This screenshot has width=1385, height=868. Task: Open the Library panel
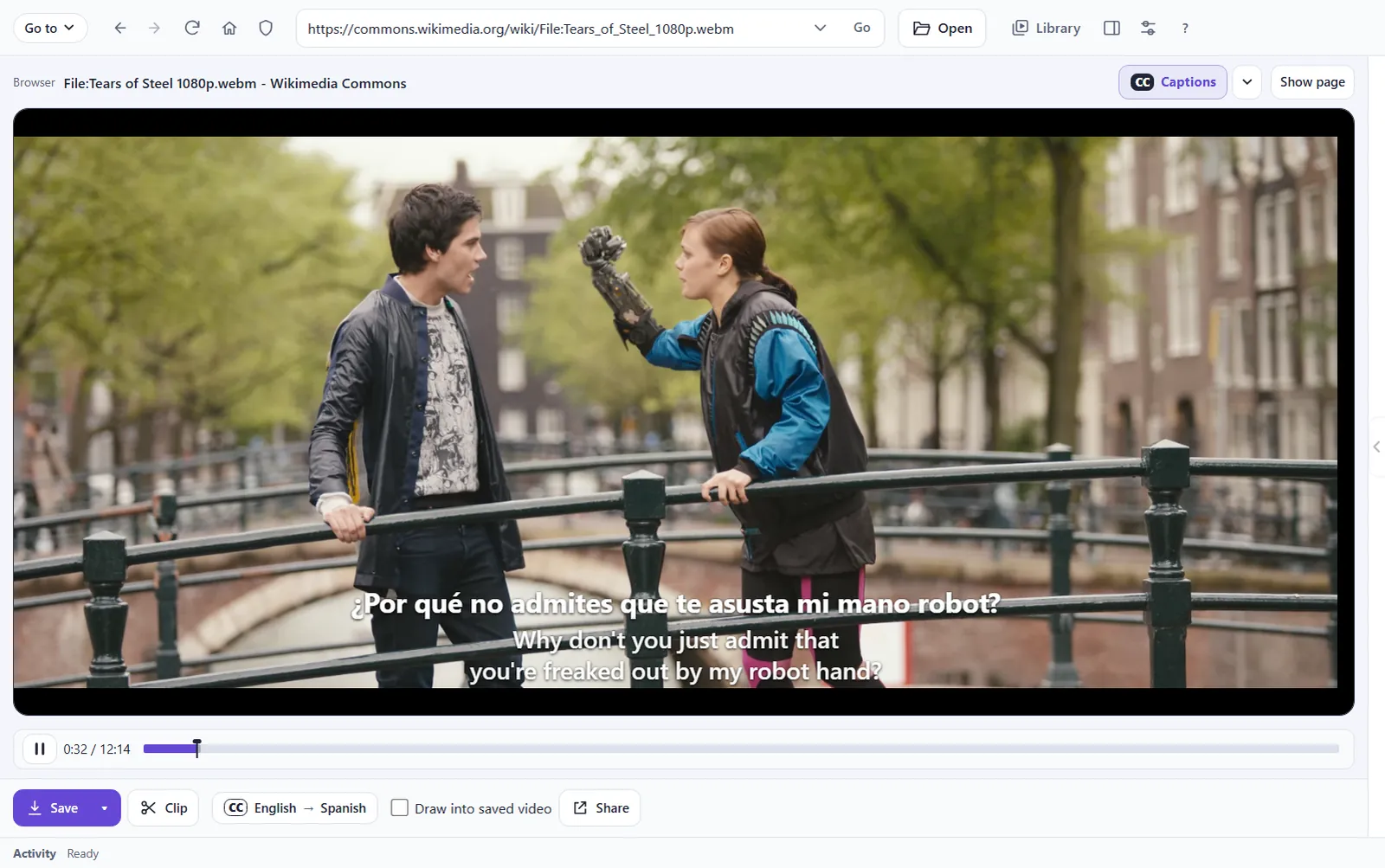[1047, 29]
